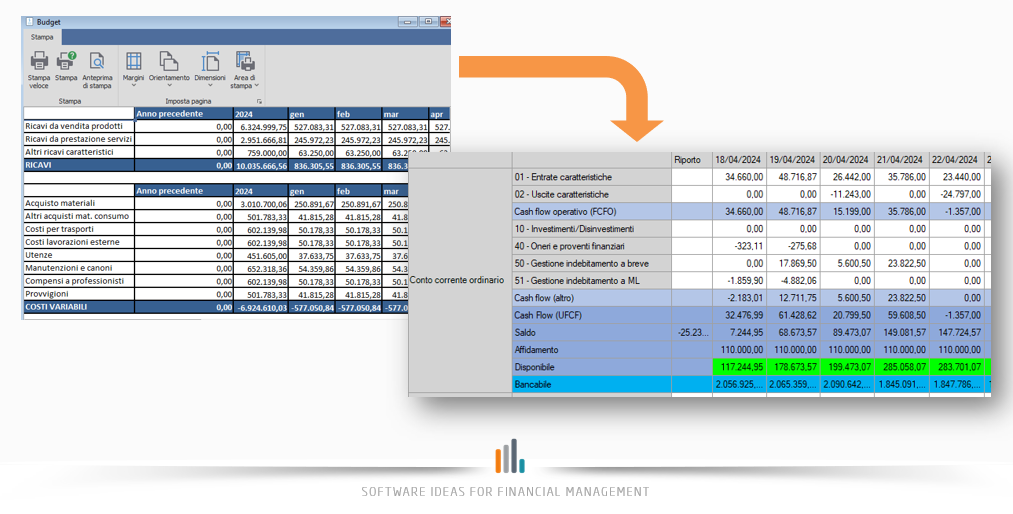Click the gen column header in RICAVI table

311,114
